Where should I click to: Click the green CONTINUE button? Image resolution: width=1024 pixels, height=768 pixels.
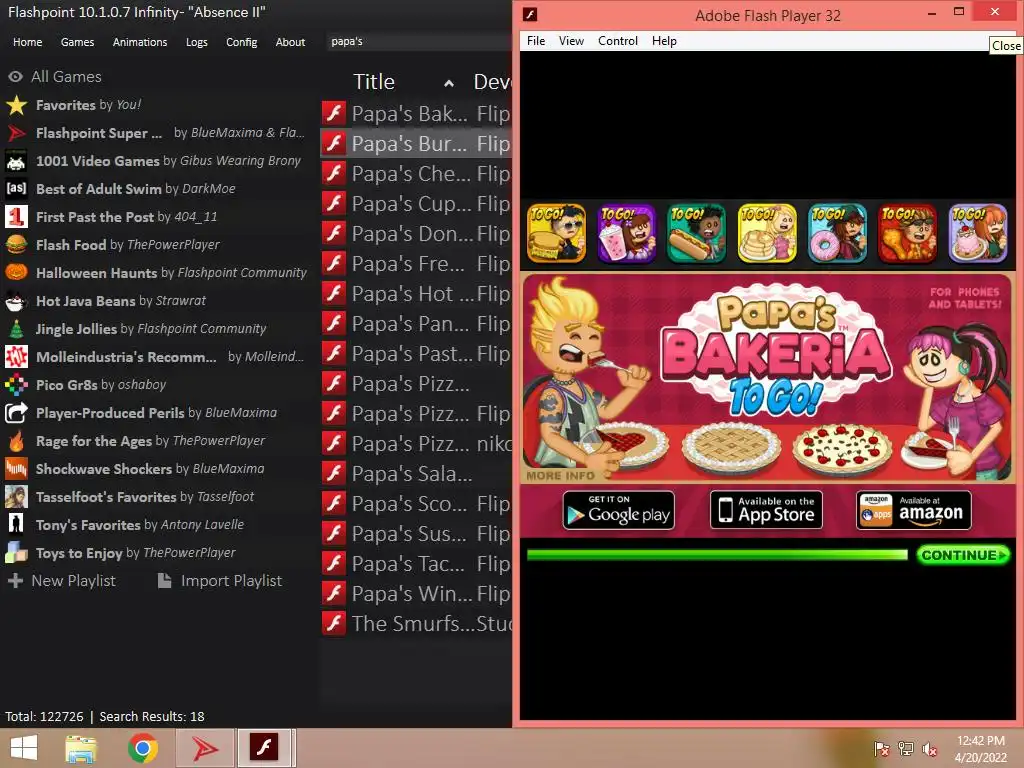pyautogui.click(x=963, y=555)
